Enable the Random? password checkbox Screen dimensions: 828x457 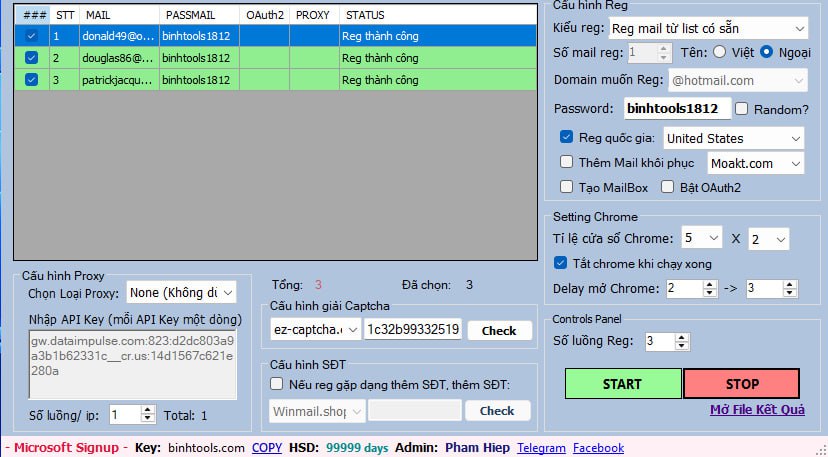[741, 109]
